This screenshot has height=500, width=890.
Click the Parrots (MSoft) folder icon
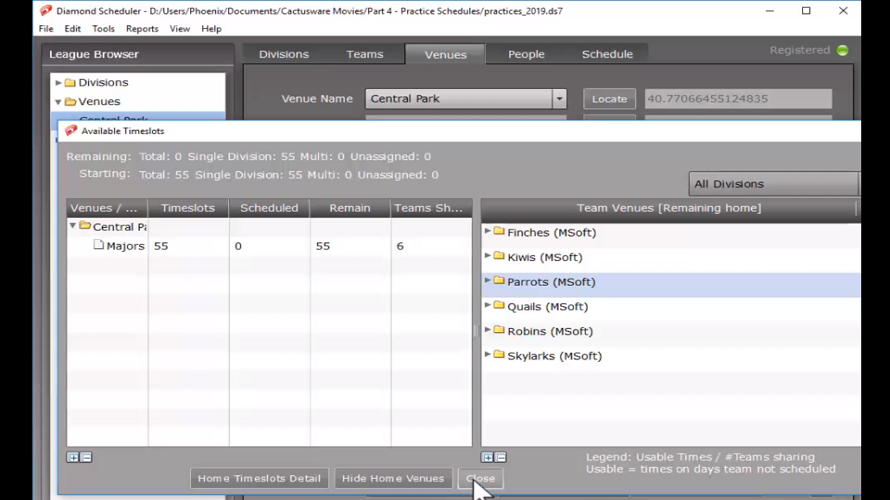499,281
